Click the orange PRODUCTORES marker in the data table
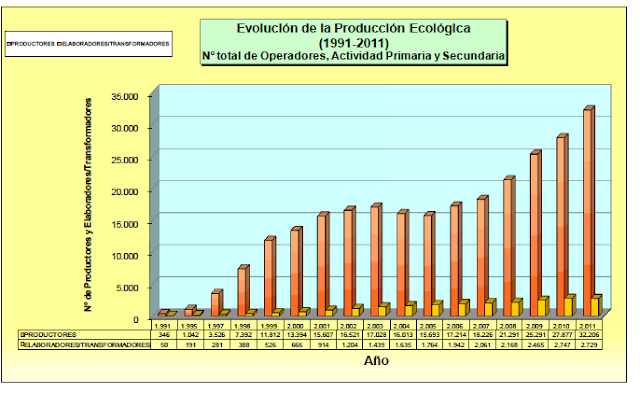Image resolution: width=640 pixels, height=393 pixels. coord(22,335)
